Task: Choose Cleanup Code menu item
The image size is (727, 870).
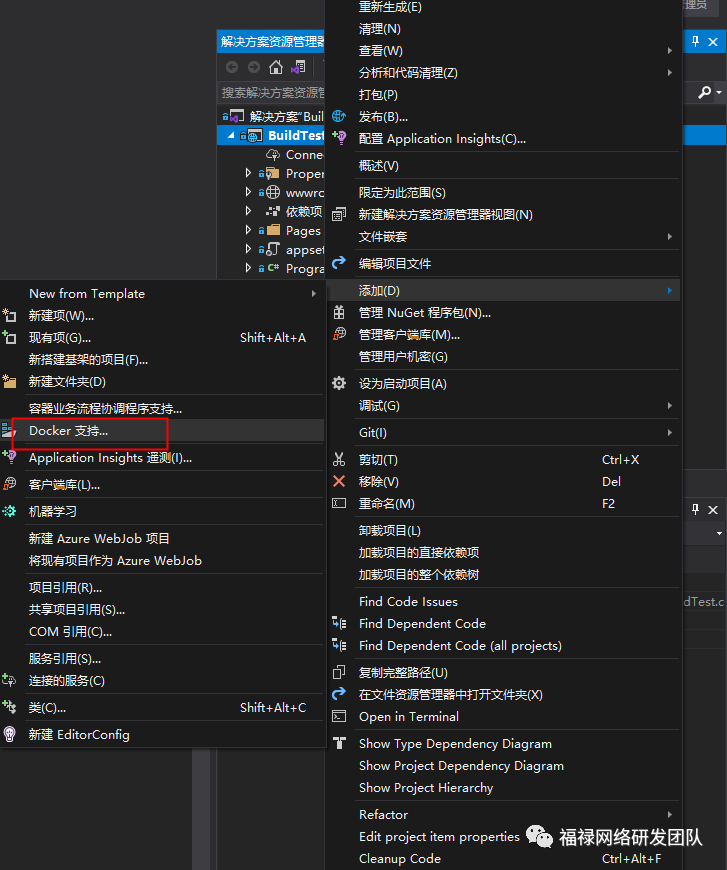Action: click(503, 858)
